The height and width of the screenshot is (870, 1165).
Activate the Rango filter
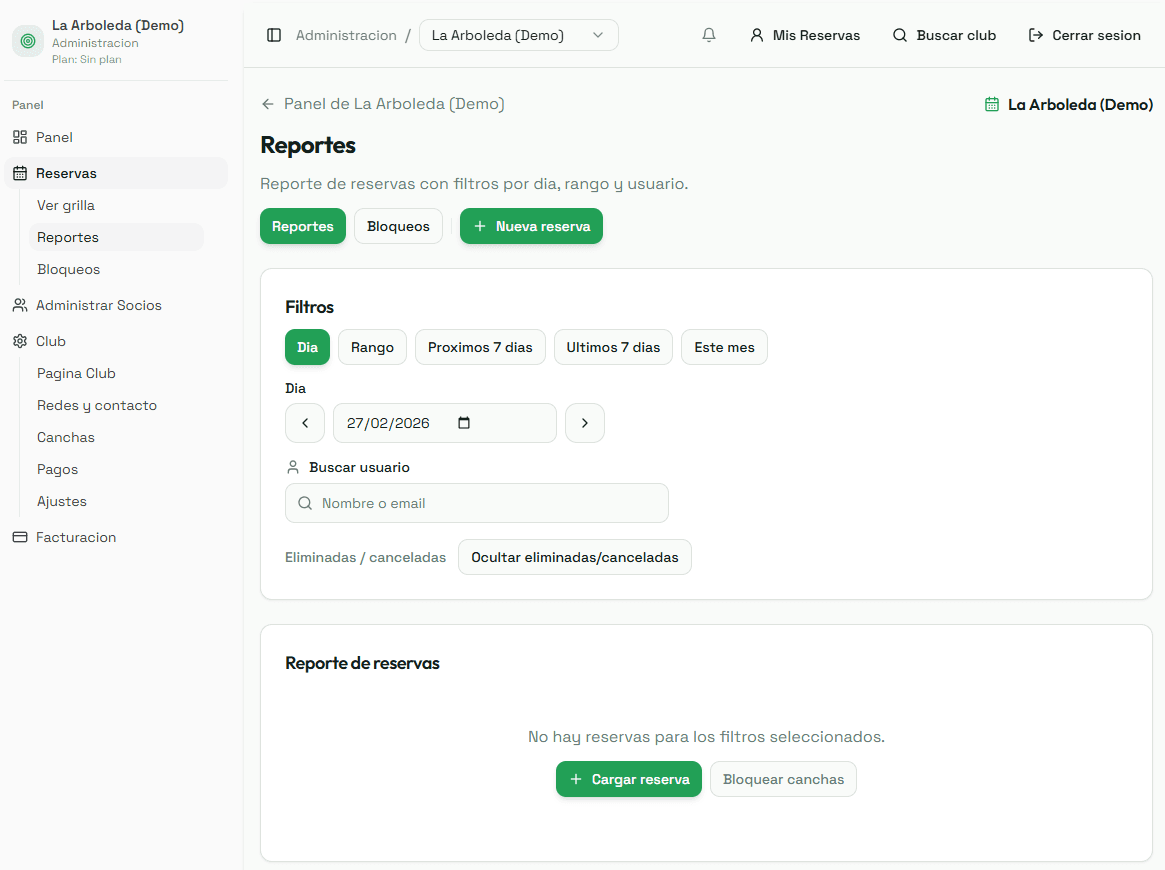pos(372,347)
